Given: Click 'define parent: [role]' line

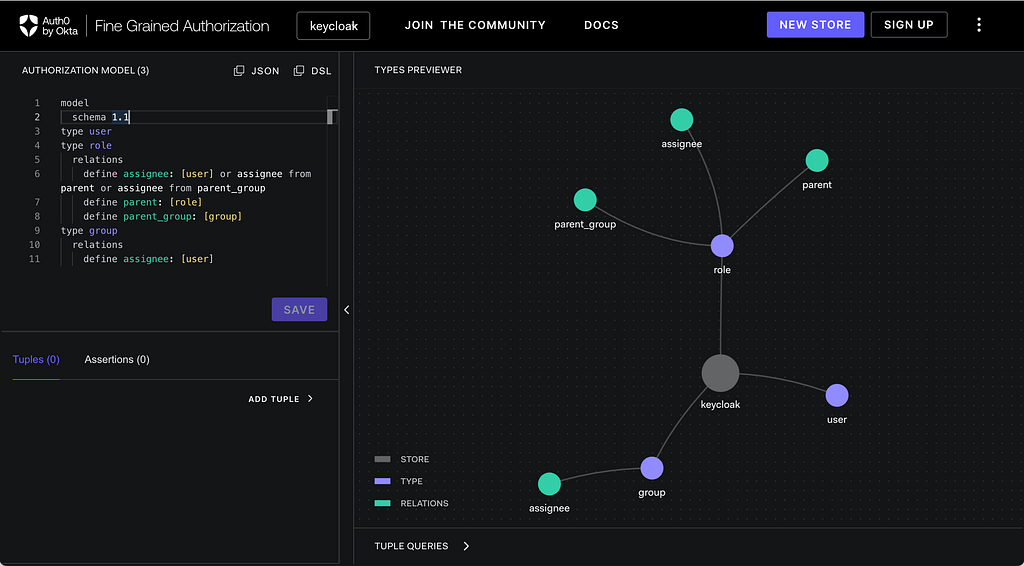Looking at the screenshot, I should pos(143,202).
